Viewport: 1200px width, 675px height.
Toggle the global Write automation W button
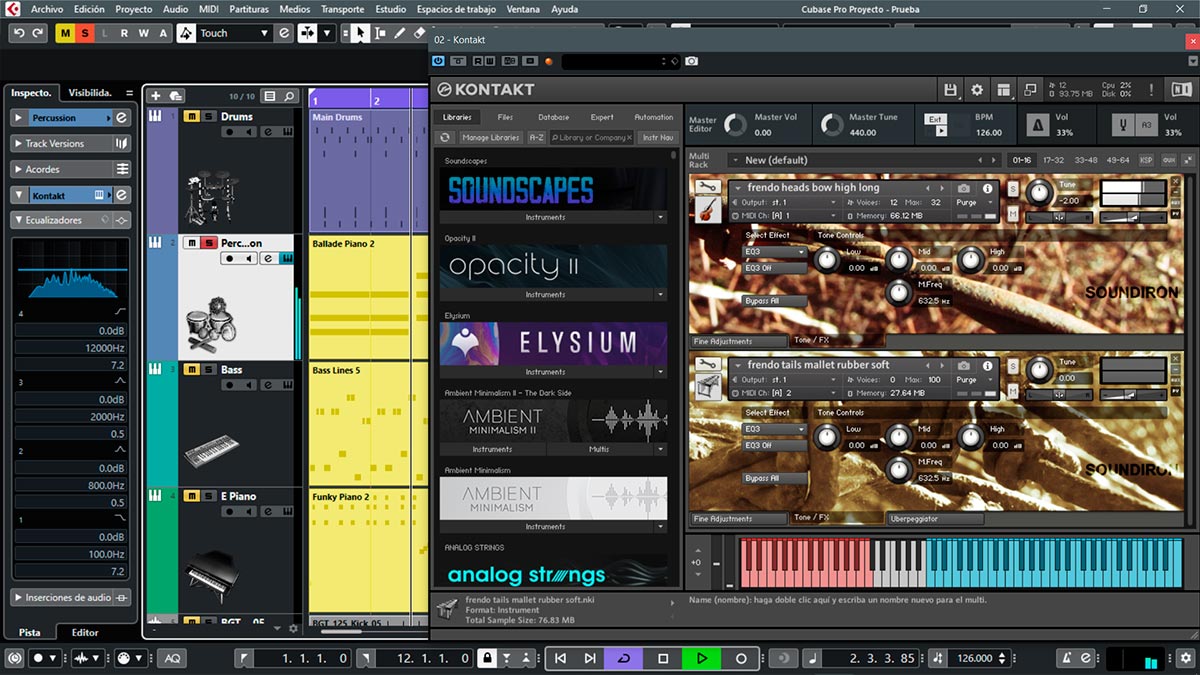(x=142, y=33)
